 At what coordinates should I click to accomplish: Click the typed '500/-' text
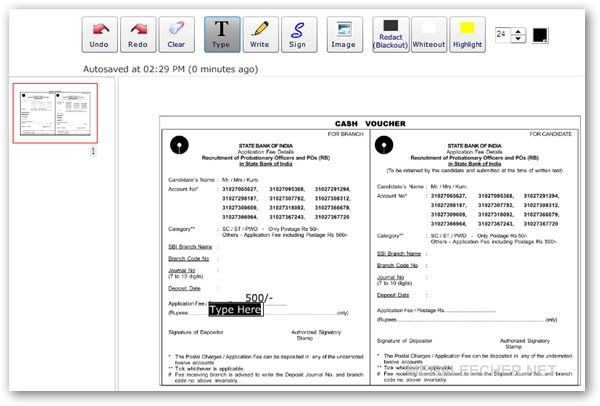pyautogui.click(x=259, y=298)
